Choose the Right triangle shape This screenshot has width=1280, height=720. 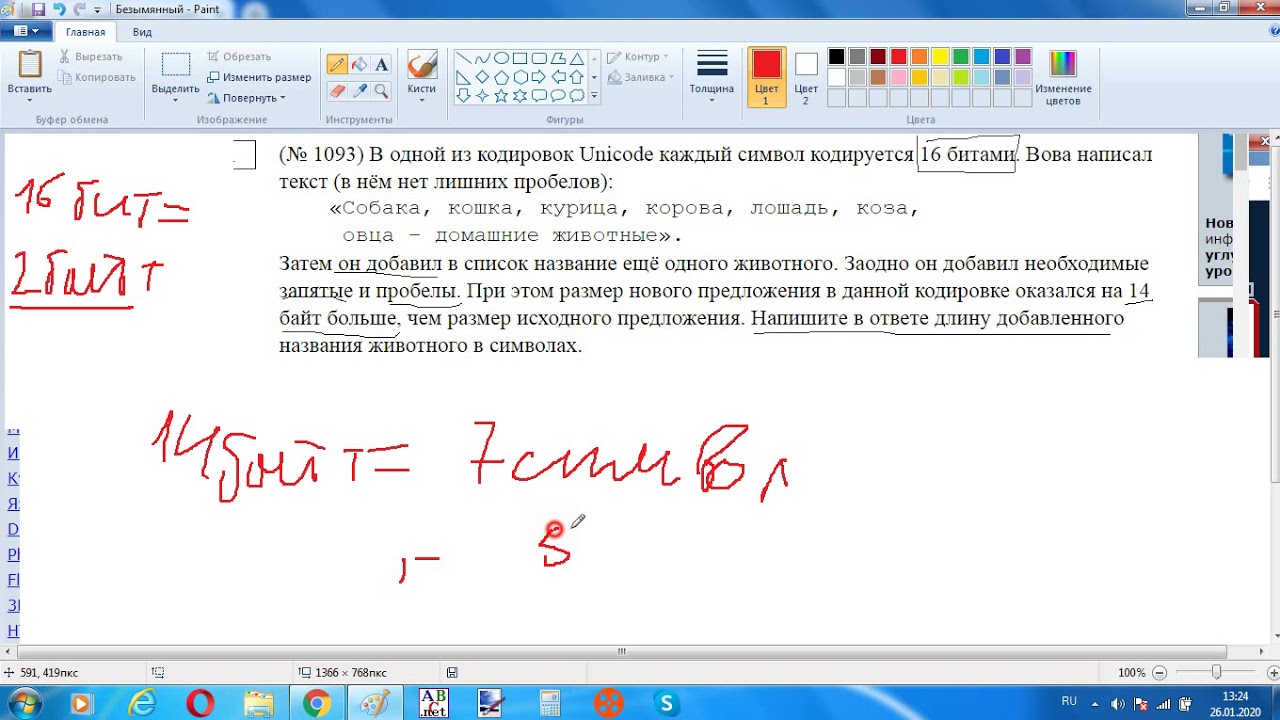(x=464, y=77)
